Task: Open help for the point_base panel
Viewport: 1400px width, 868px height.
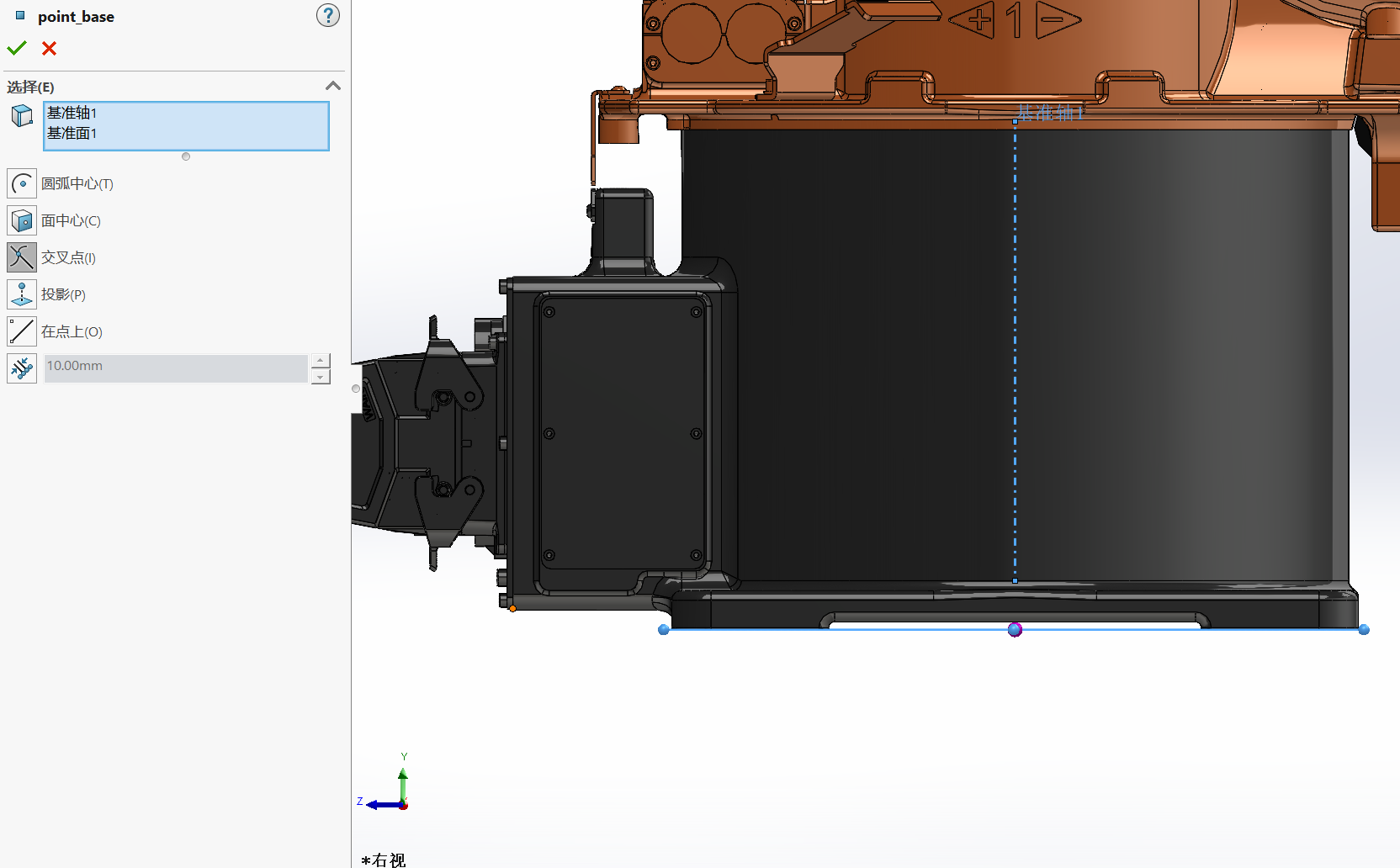Action: [327, 15]
